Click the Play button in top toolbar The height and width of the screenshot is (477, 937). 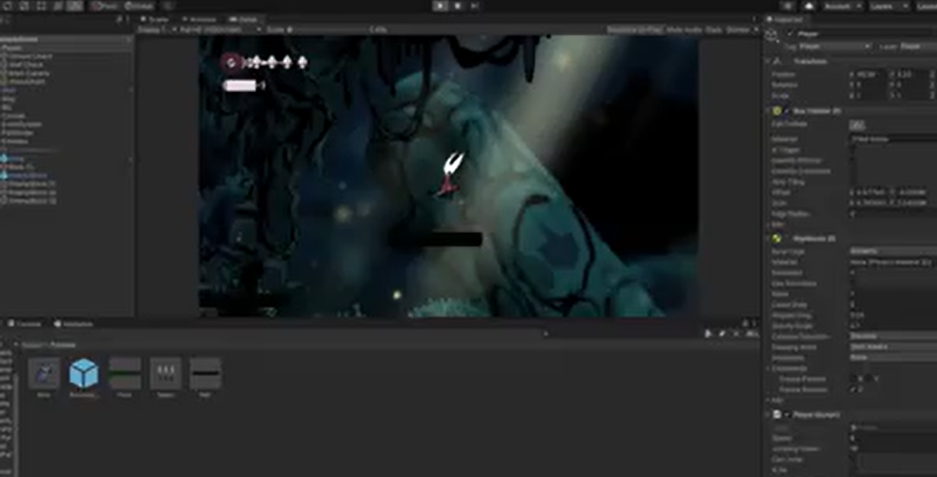[440, 6]
